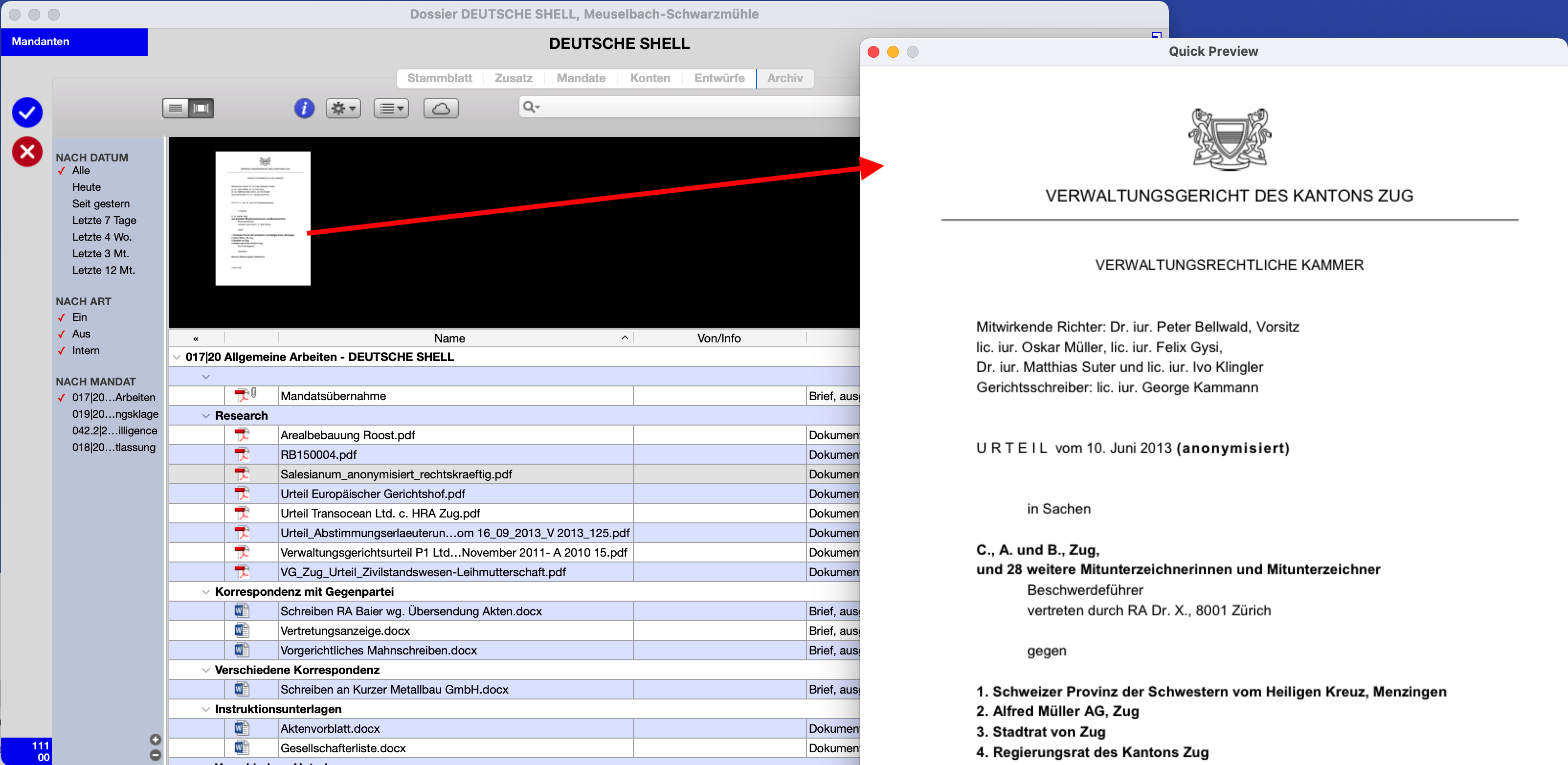Viewport: 1568px width, 765px height.
Task: Sort by the Name column header
Action: 455,338
